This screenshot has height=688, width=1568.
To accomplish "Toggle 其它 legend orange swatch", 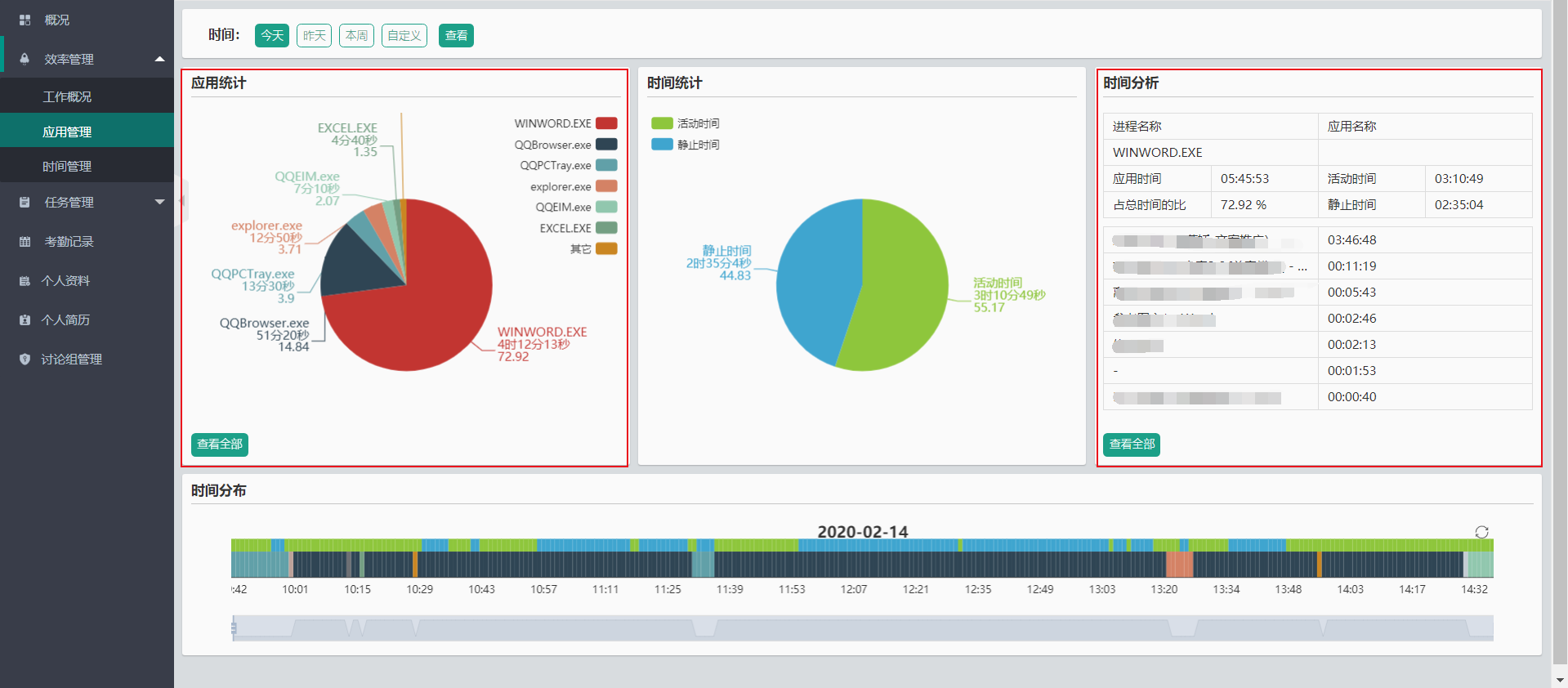I will tap(606, 248).
